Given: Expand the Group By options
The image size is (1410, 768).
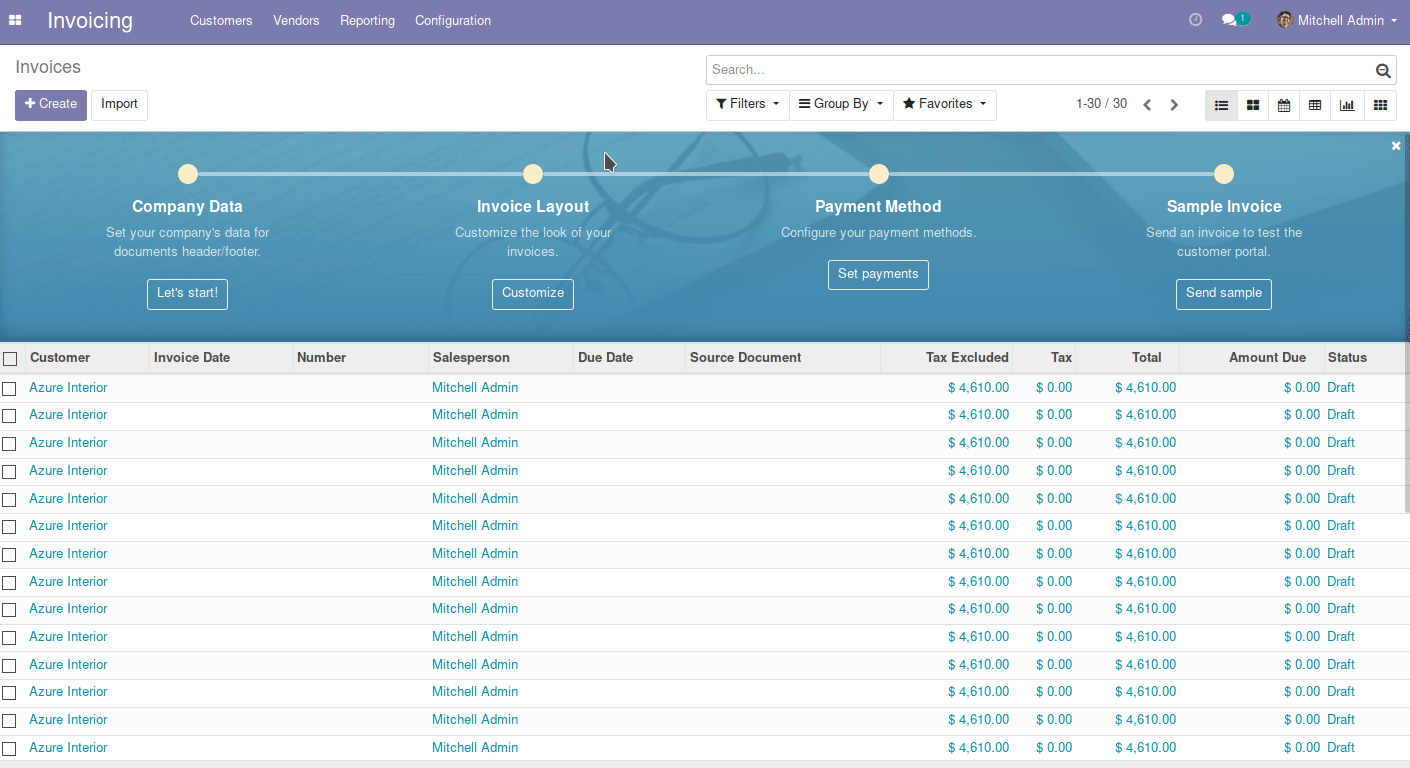Looking at the screenshot, I should [840, 104].
